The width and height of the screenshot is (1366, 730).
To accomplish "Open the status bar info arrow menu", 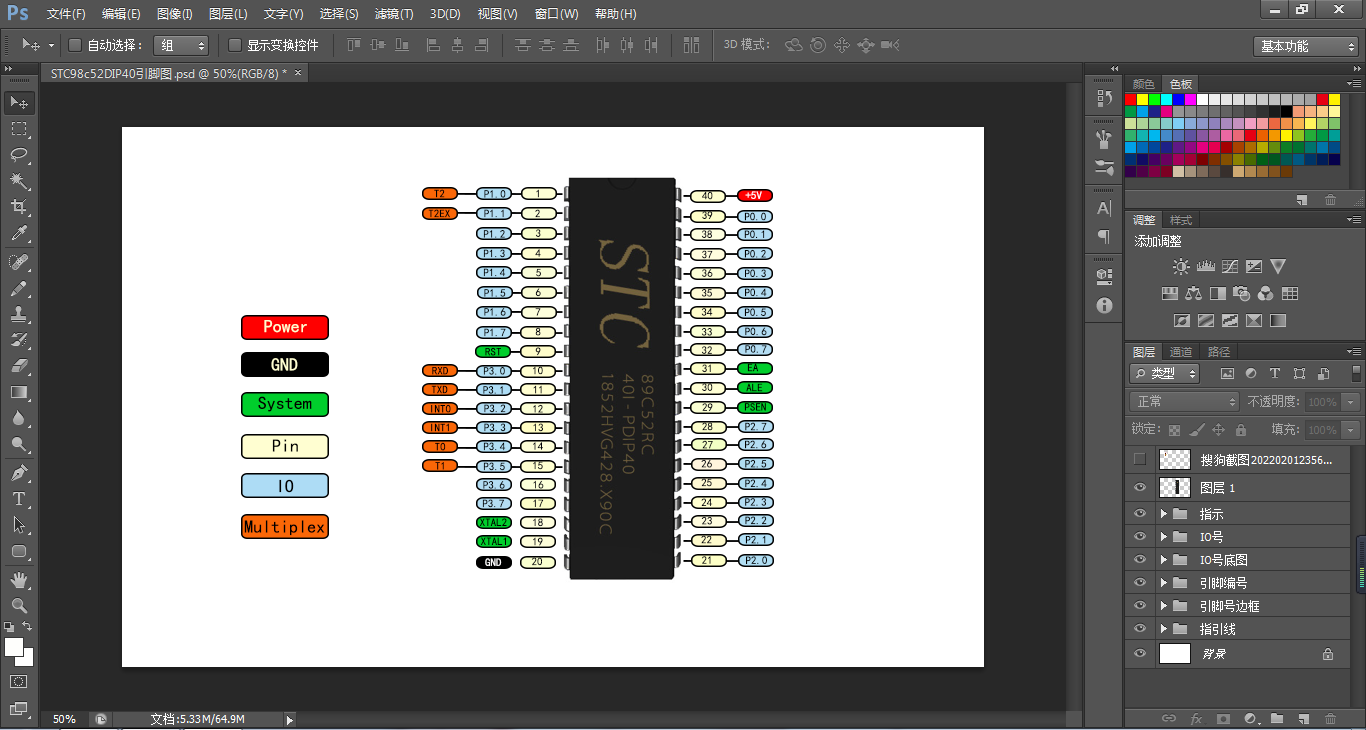I will (x=290, y=719).
